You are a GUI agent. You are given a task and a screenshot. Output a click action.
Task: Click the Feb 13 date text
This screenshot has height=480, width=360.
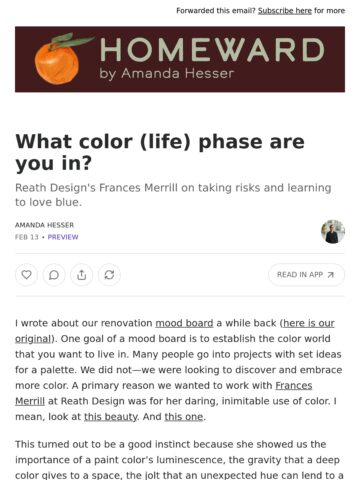point(27,237)
